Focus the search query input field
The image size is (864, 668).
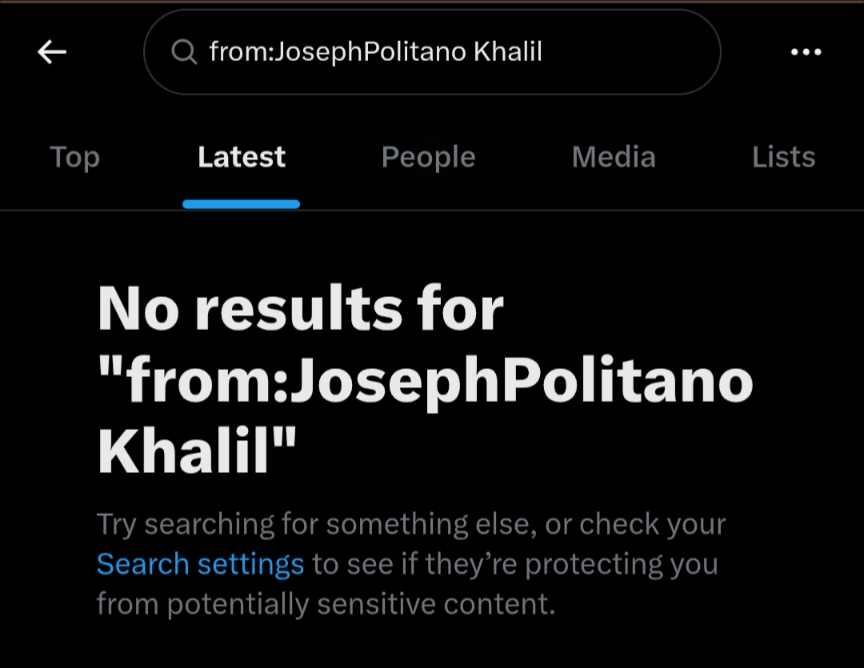(x=430, y=52)
